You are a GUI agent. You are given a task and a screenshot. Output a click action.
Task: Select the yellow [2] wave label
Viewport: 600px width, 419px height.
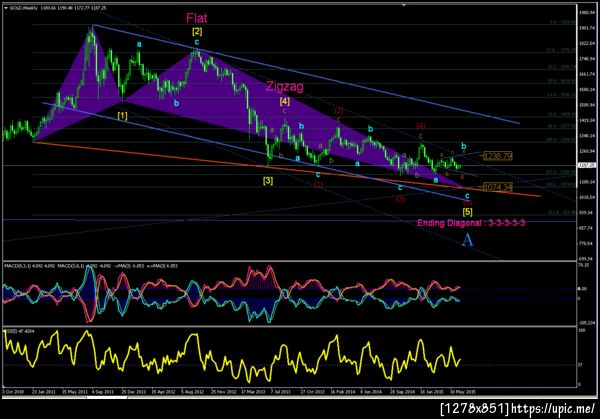coord(197,31)
